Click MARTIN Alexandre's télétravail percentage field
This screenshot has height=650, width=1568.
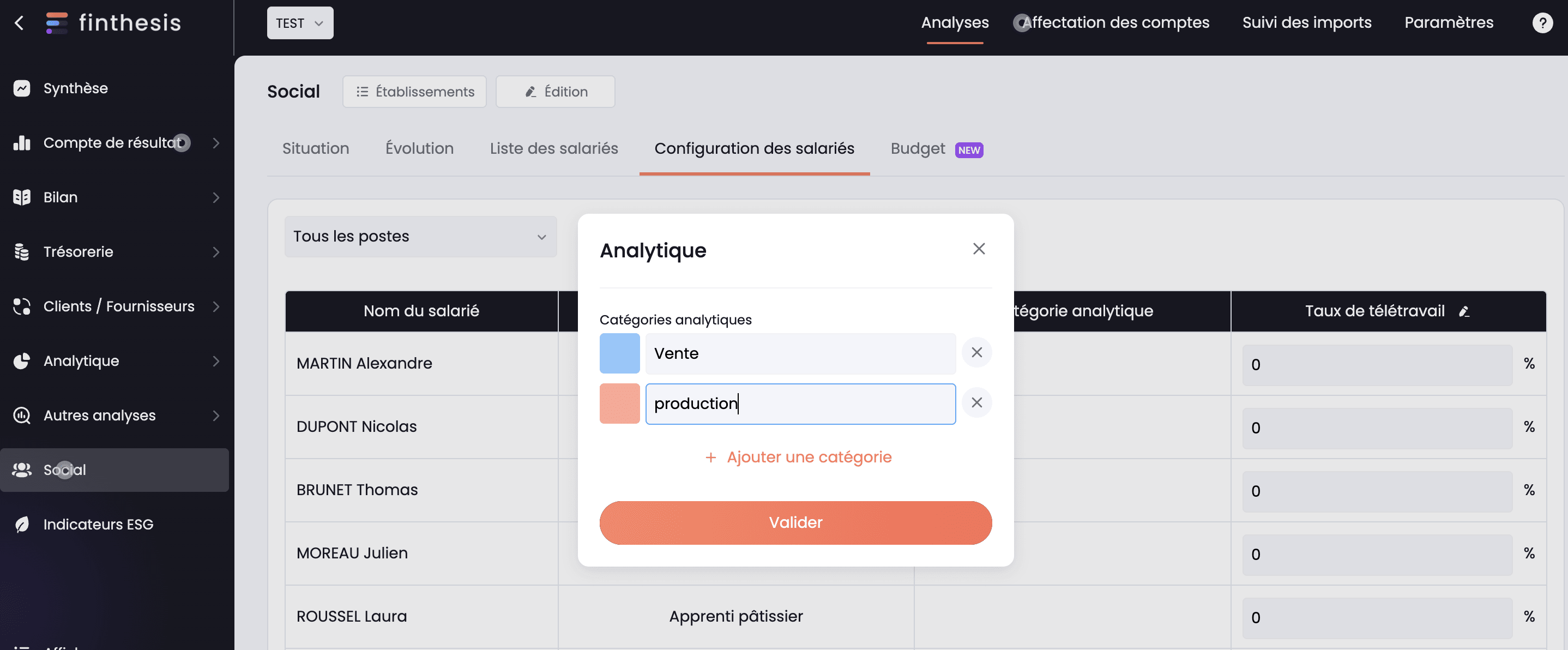[1376, 365]
